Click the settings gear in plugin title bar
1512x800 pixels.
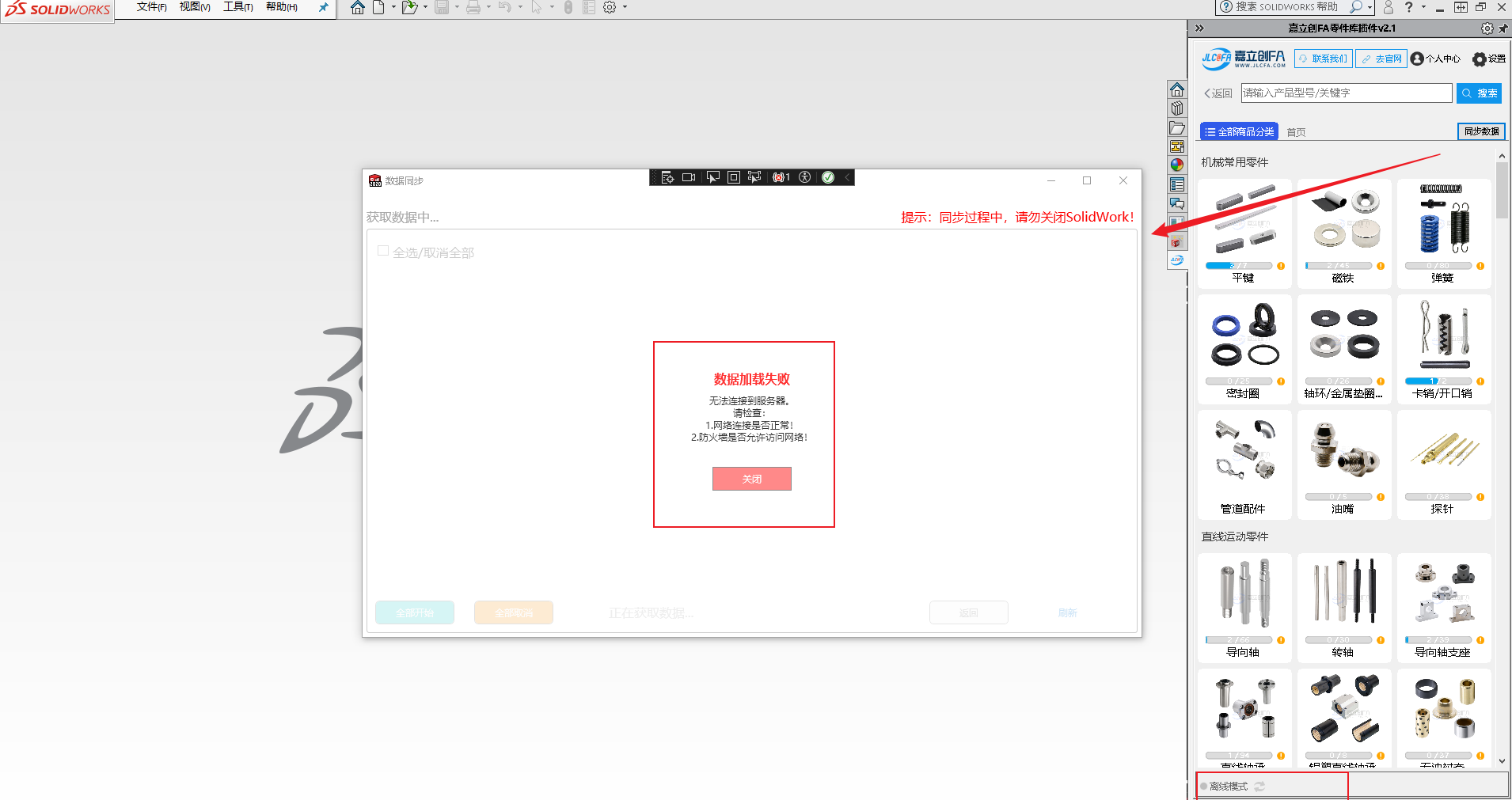coord(1487,28)
